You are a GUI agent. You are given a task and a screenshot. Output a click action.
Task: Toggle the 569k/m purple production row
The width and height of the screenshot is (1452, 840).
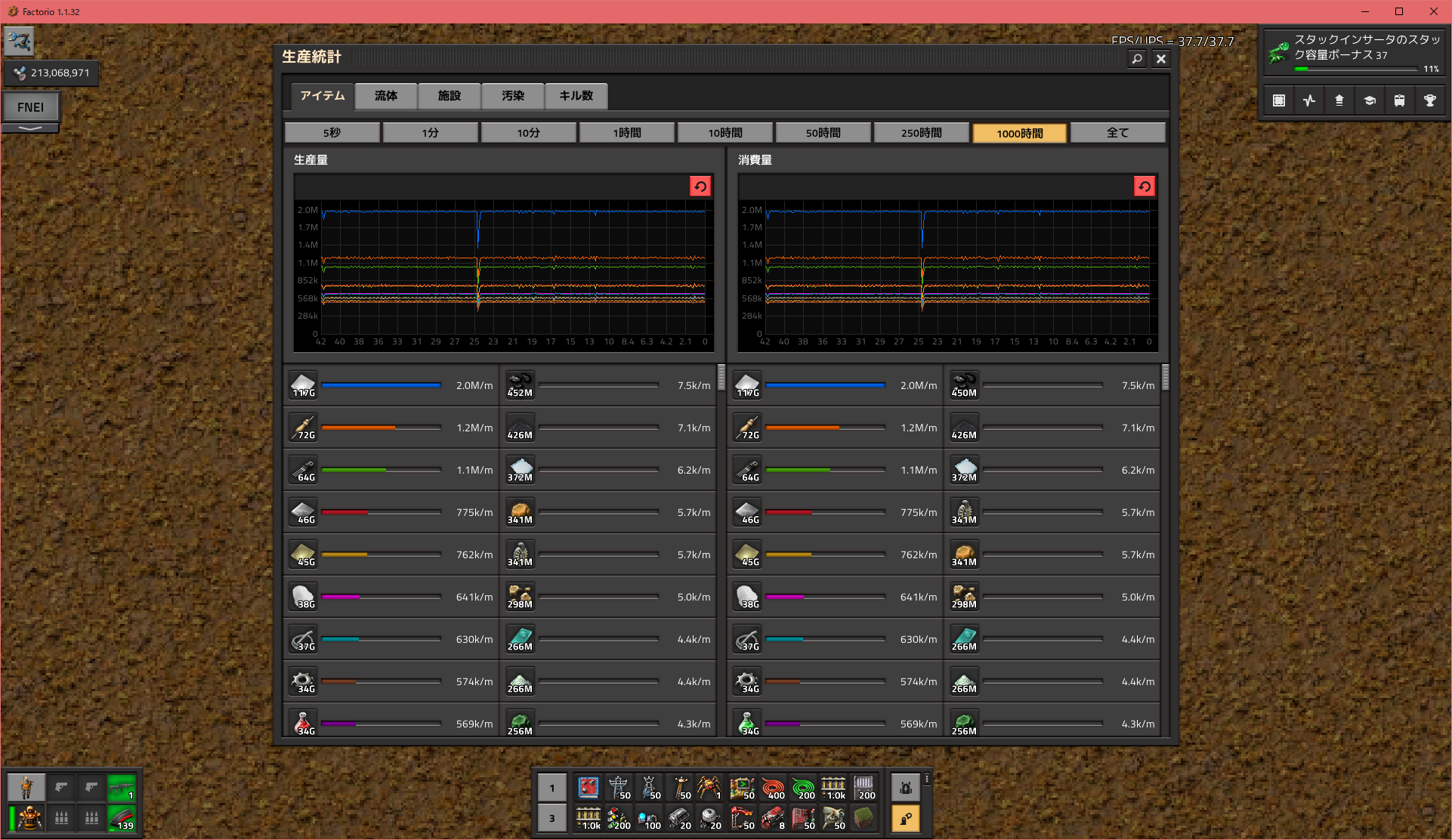[x=391, y=721]
